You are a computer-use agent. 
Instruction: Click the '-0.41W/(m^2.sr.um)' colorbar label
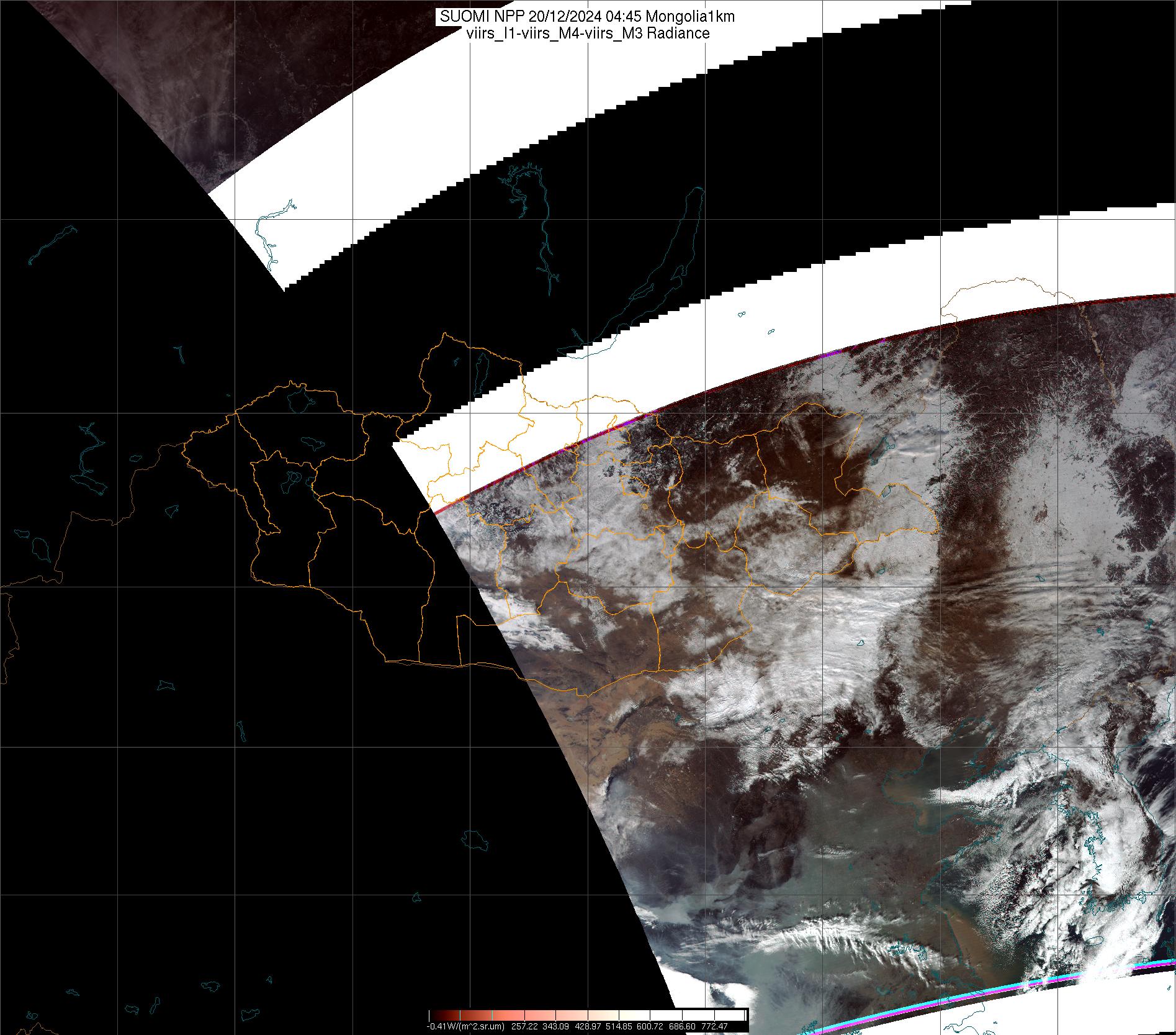pyautogui.click(x=465, y=1027)
